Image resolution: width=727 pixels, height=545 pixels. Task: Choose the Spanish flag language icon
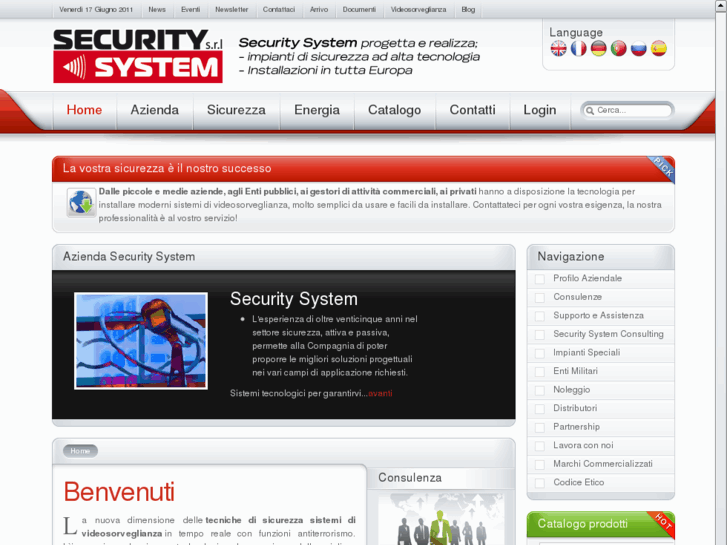pos(658,48)
